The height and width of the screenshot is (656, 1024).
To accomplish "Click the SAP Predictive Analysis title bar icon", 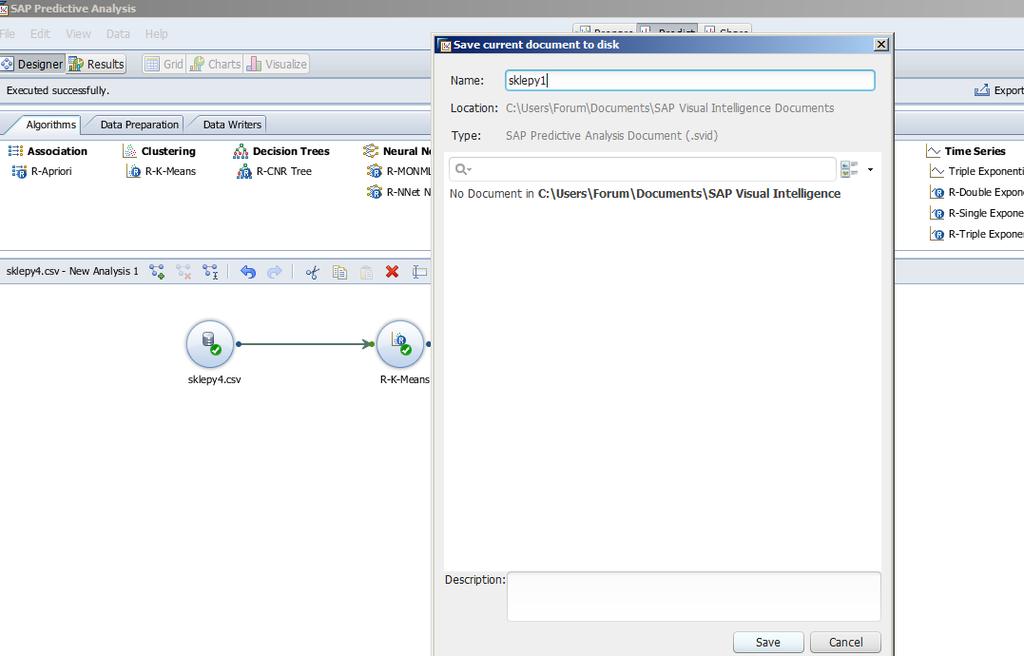I will click(x=4, y=8).
